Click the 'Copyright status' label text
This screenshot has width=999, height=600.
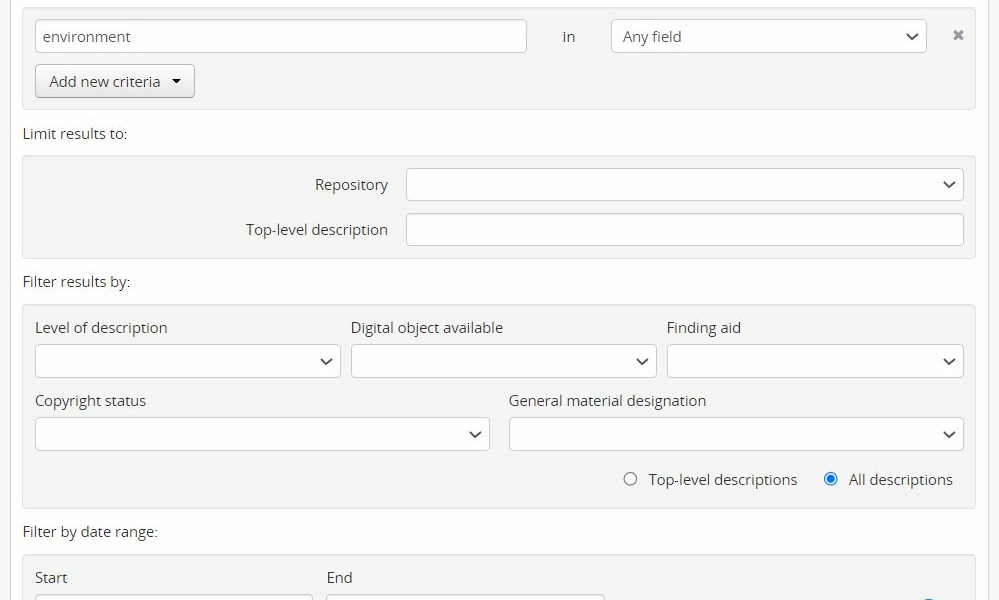pos(90,401)
